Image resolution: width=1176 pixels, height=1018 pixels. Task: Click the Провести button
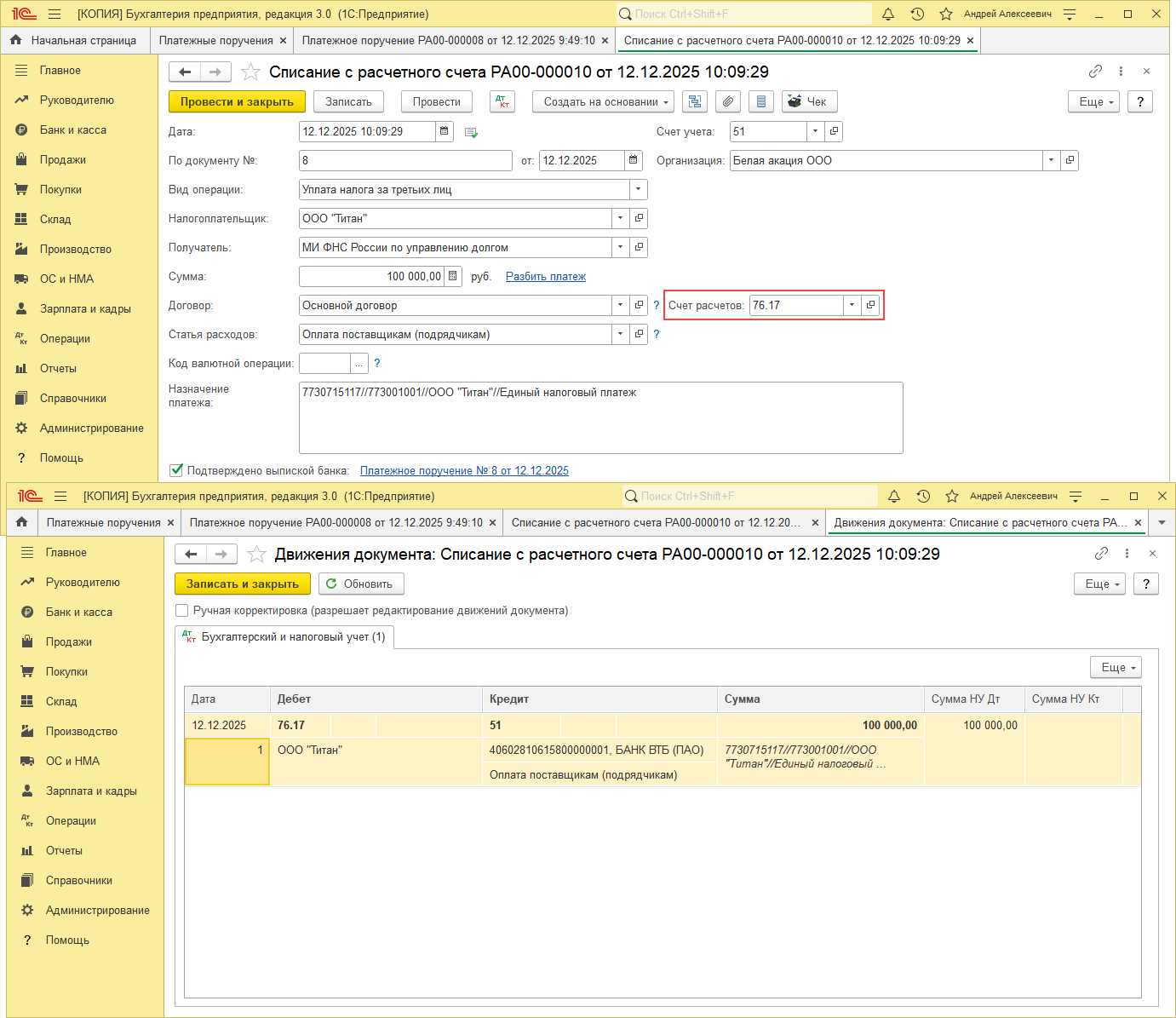[x=437, y=101]
